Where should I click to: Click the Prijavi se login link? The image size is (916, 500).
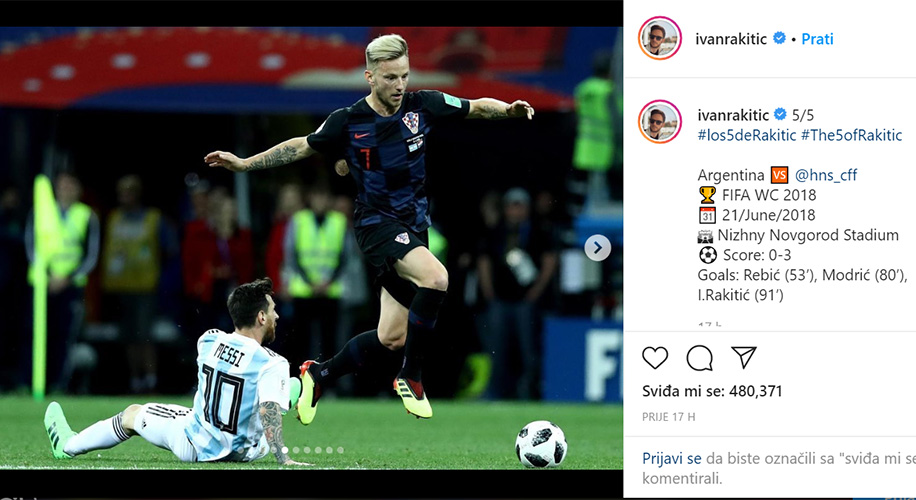tap(672, 459)
